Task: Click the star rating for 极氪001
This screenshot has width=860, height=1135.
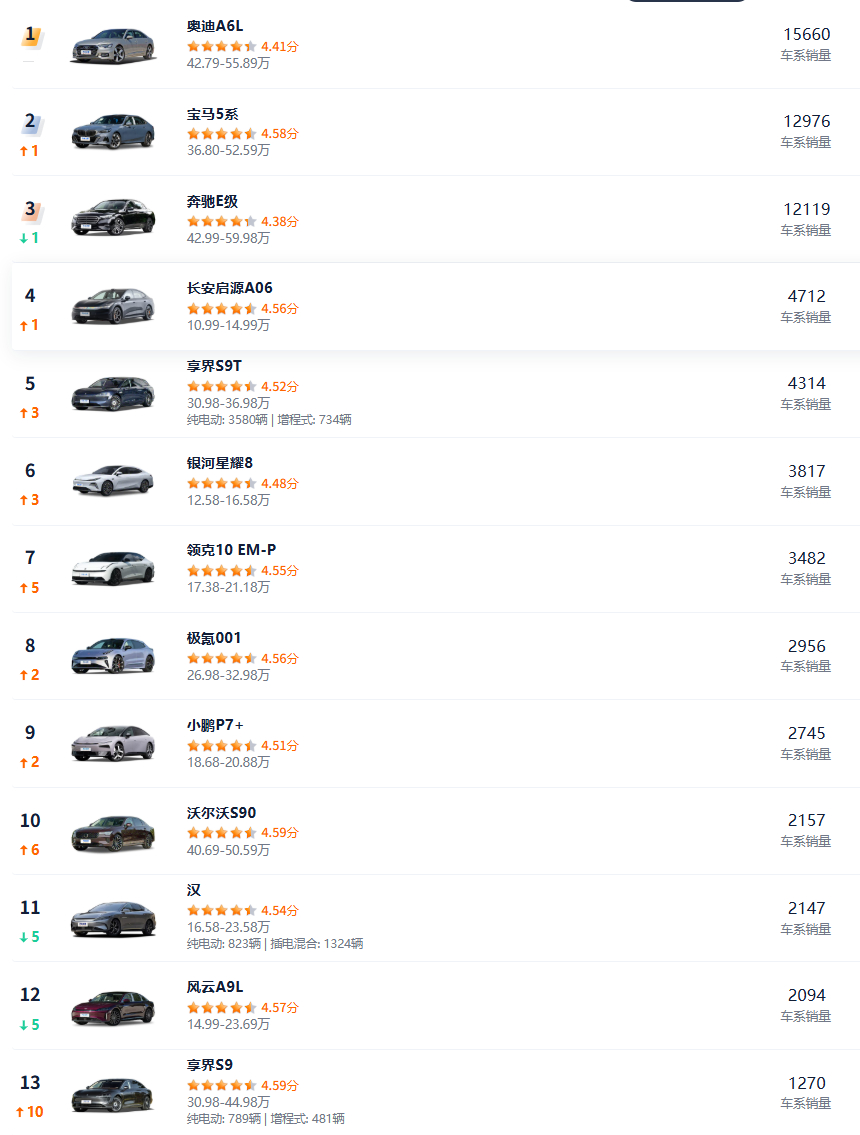Action: [x=221, y=658]
